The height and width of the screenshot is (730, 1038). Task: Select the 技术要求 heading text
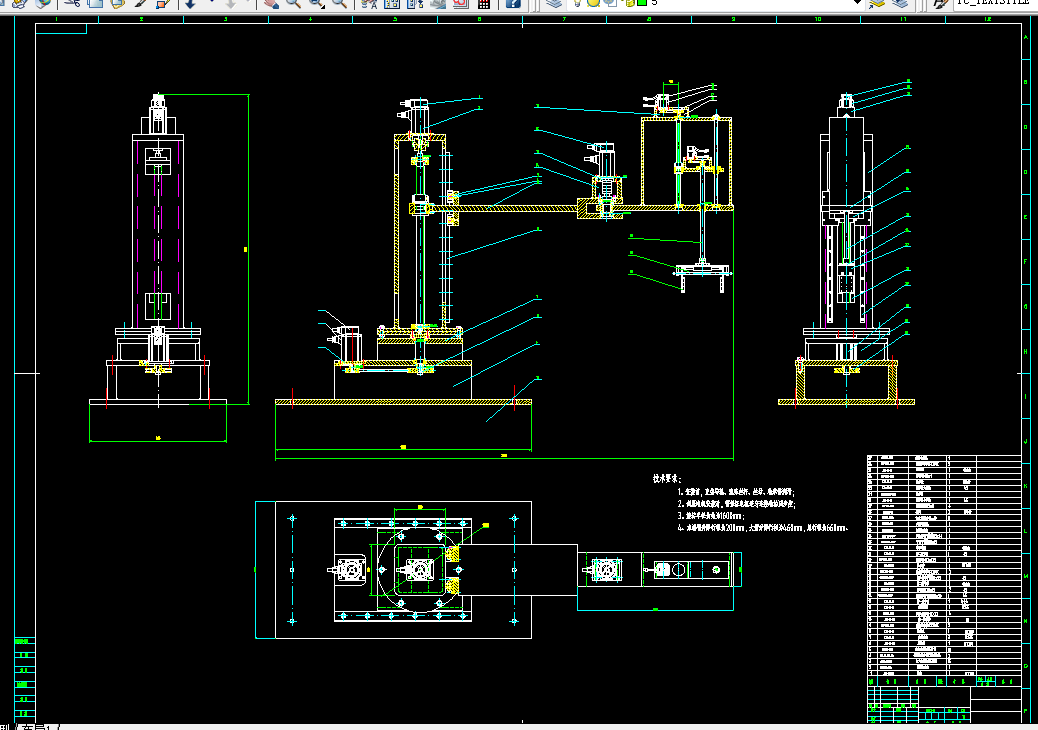[x=667, y=479]
